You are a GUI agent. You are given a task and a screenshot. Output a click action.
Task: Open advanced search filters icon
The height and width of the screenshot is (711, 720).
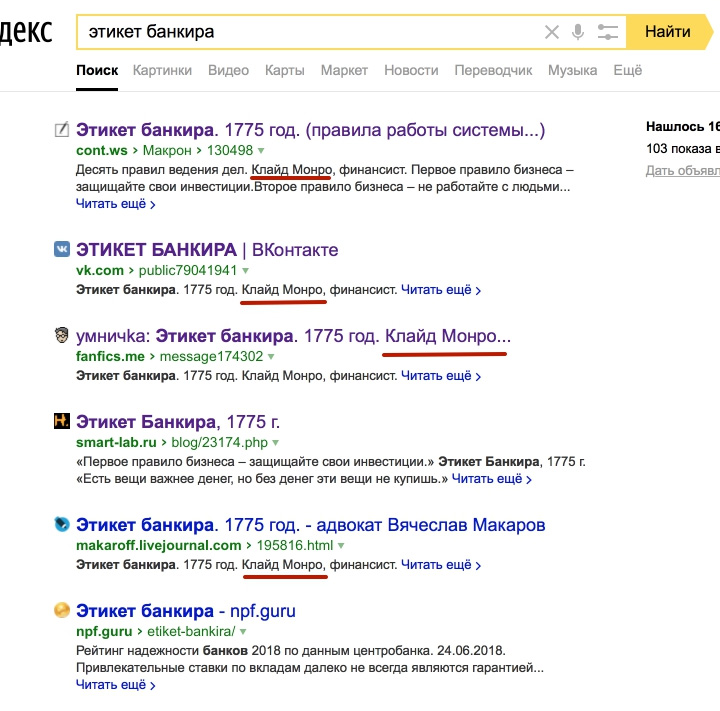click(608, 32)
